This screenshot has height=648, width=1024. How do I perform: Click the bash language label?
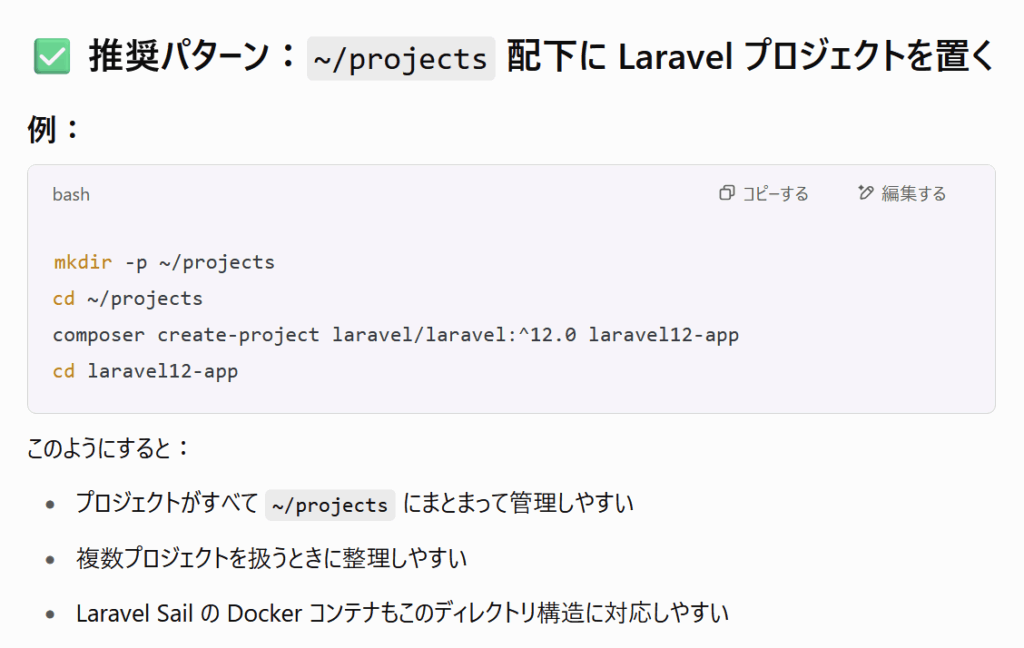(x=71, y=195)
